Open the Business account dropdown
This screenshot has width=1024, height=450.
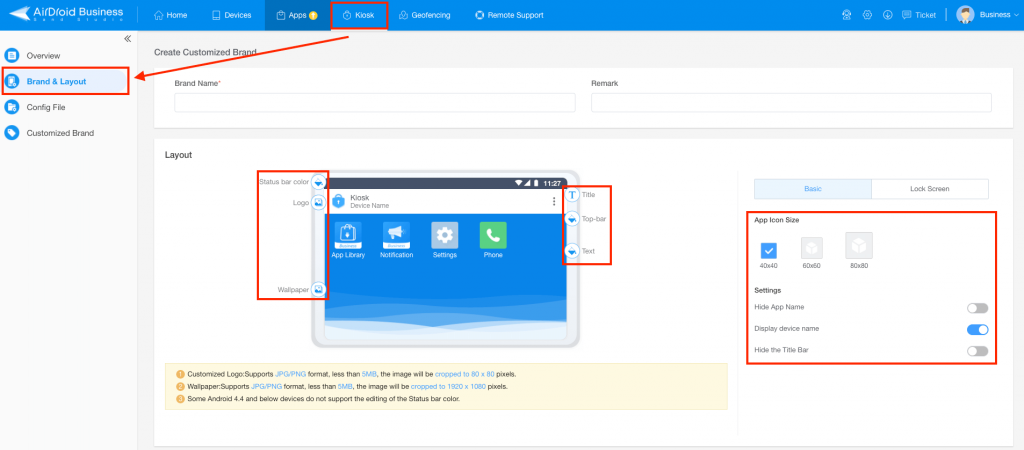(x=987, y=15)
